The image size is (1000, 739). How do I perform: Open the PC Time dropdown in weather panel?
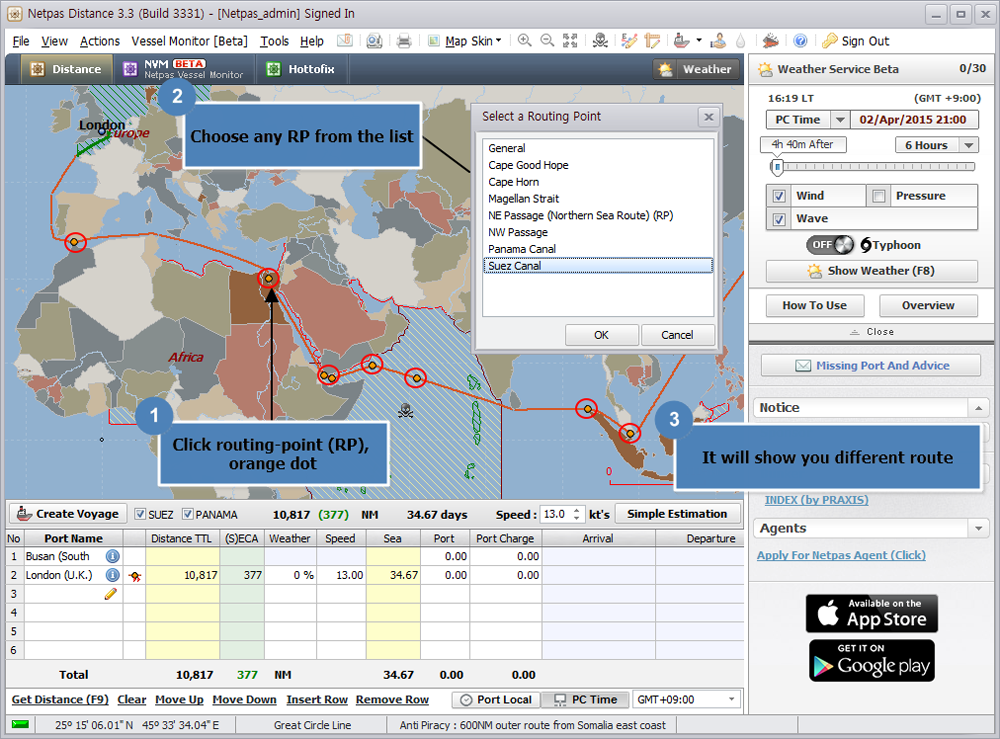[840, 119]
